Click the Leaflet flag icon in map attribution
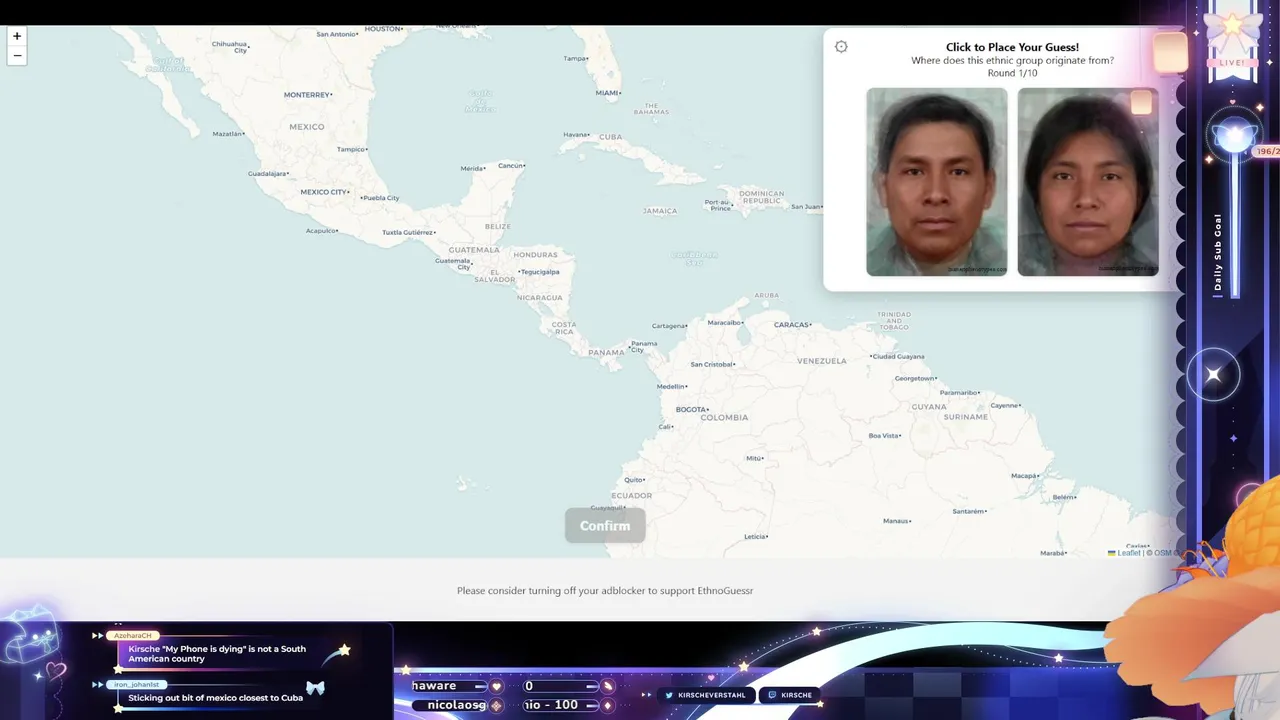This screenshot has width=1280, height=720. point(1112,553)
